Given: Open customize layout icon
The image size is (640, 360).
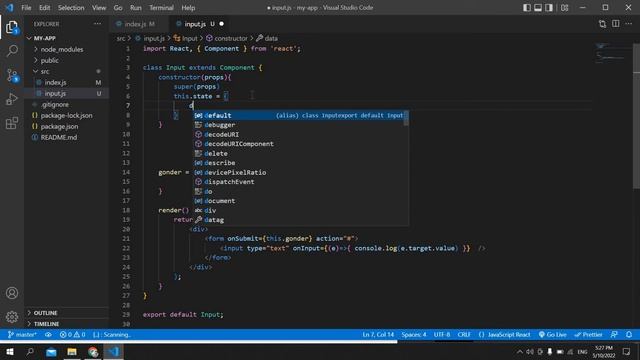Looking at the screenshot, I should click(x=564, y=7).
